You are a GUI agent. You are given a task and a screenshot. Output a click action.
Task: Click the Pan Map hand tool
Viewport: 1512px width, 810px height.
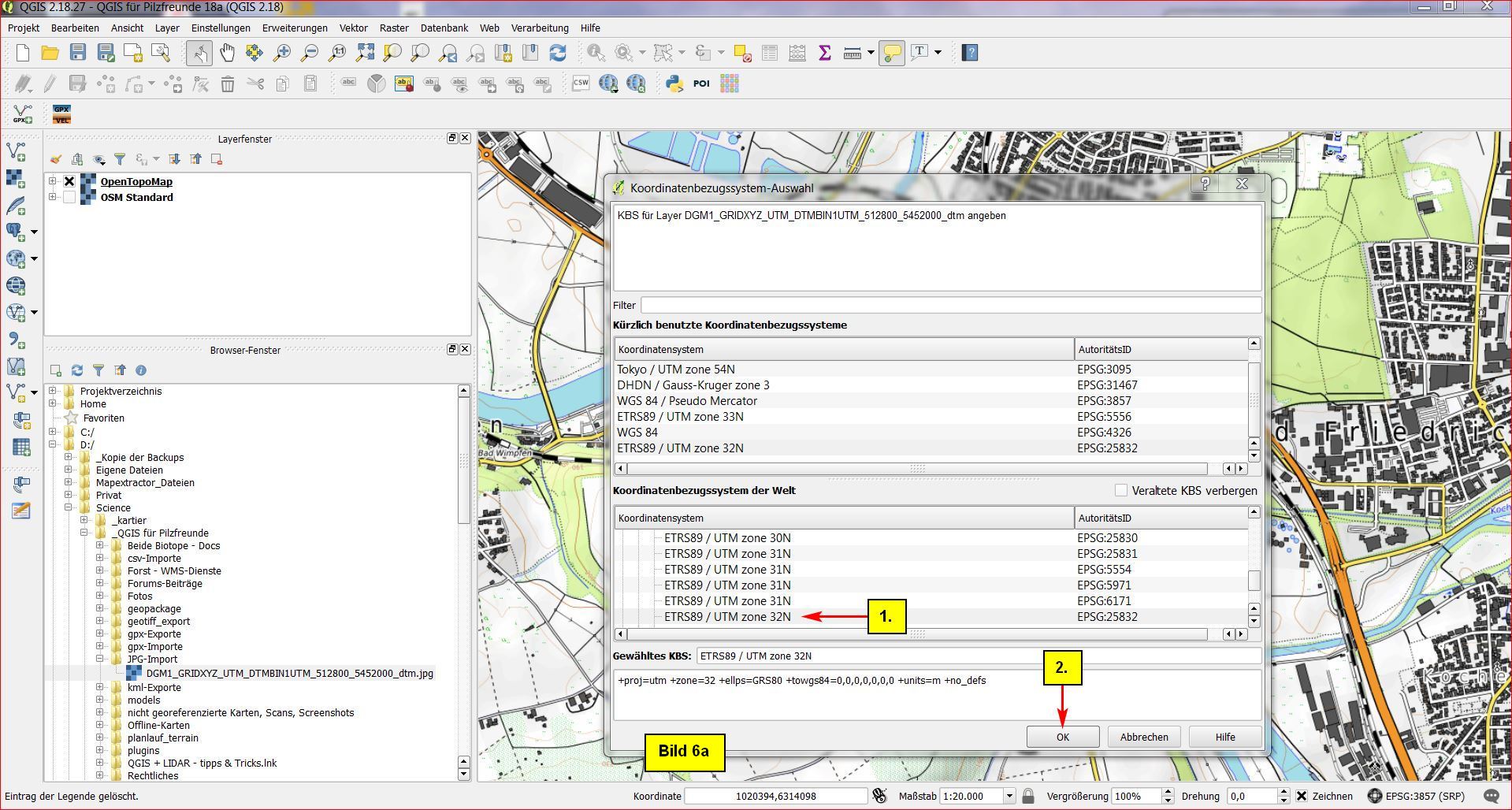click(227, 53)
